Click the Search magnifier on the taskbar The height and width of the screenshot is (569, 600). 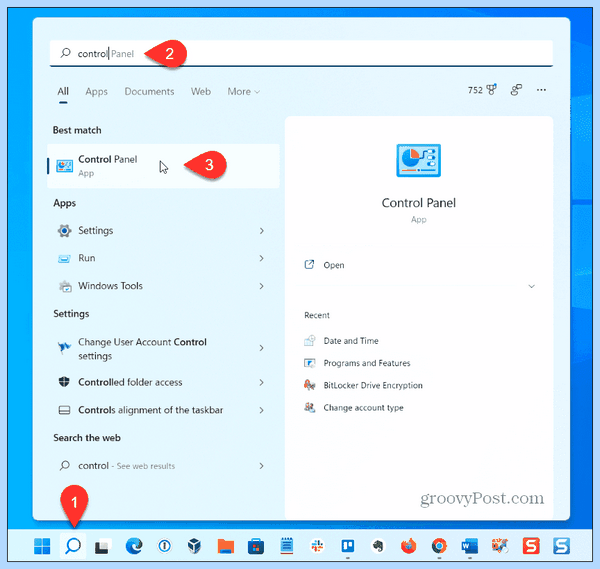73,546
